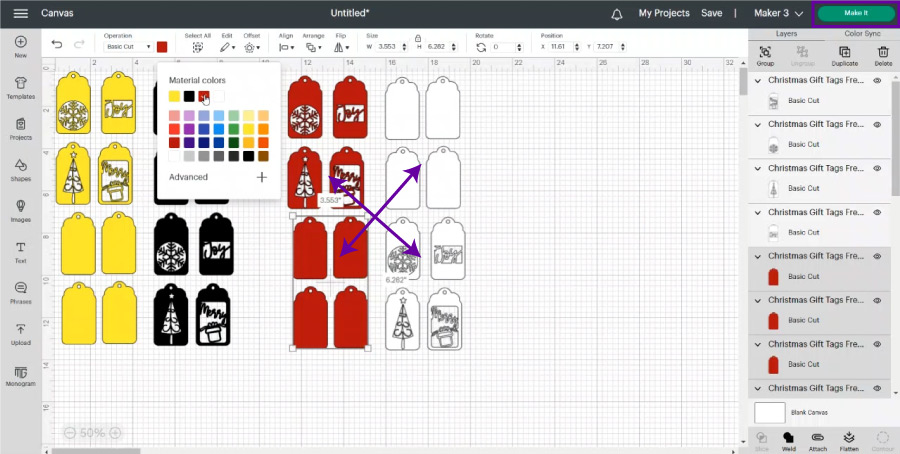Pick the yellow material color swatch
The height and width of the screenshot is (454, 900).
pos(175,96)
